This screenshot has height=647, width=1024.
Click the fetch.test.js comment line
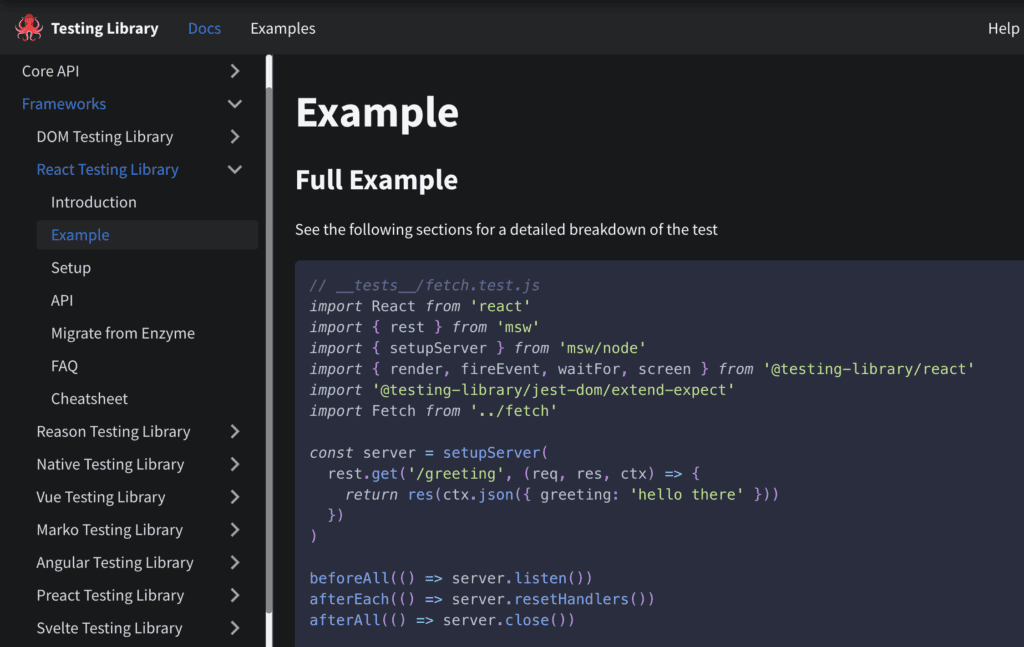point(424,285)
